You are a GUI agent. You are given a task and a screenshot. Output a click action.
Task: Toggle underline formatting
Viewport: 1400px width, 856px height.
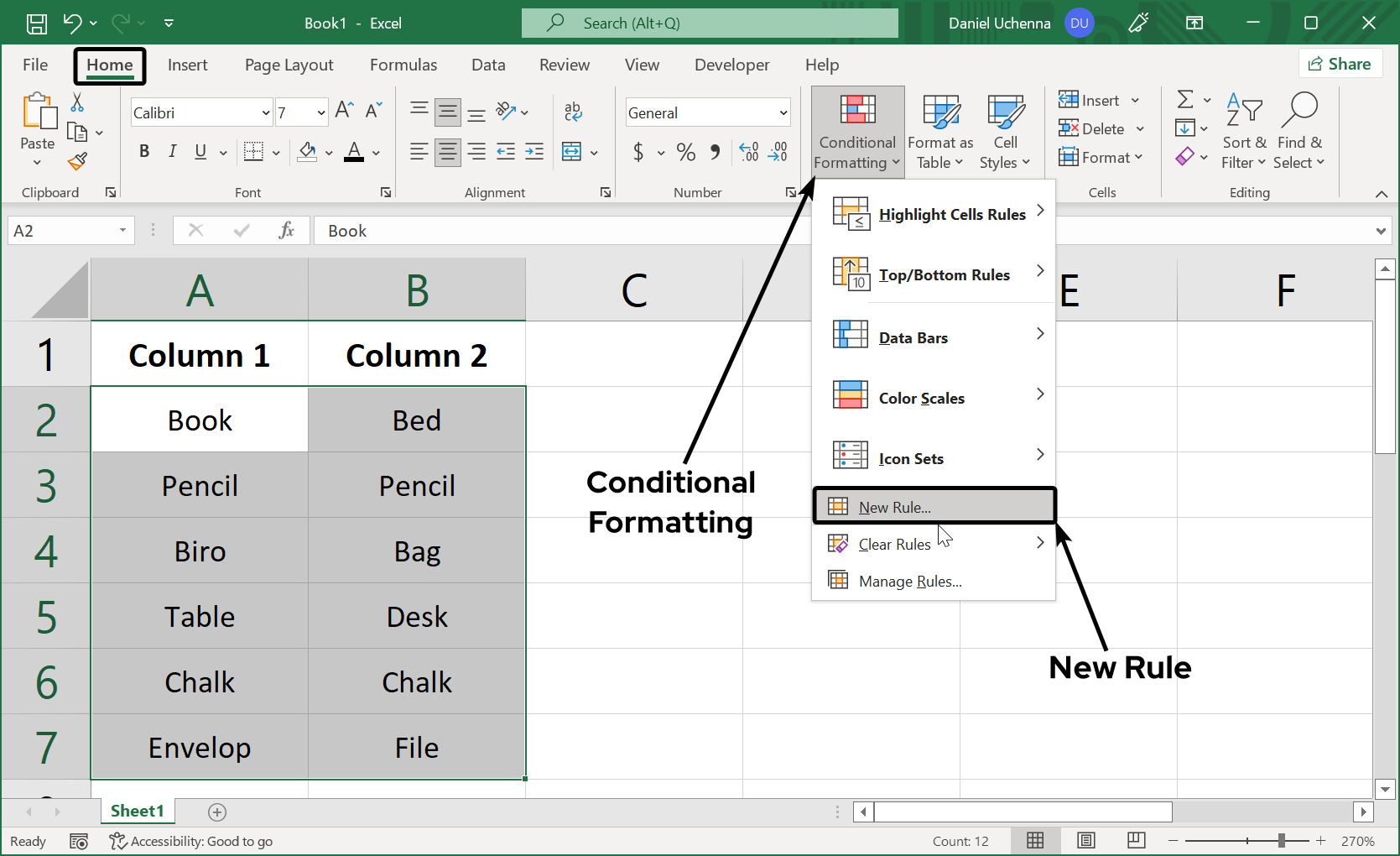[200, 151]
